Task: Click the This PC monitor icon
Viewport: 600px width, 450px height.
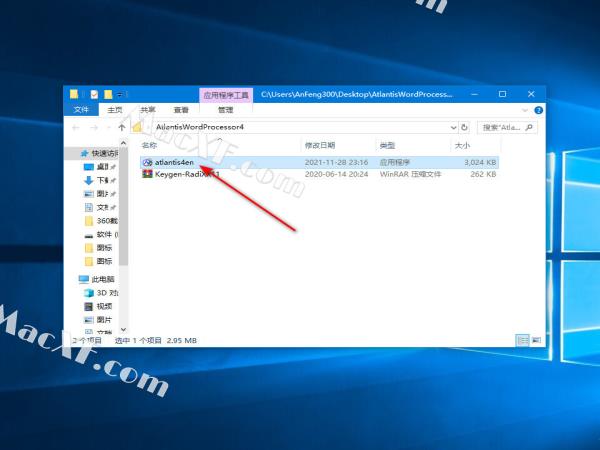Action: pyautogui.click(x=83, y=279)
